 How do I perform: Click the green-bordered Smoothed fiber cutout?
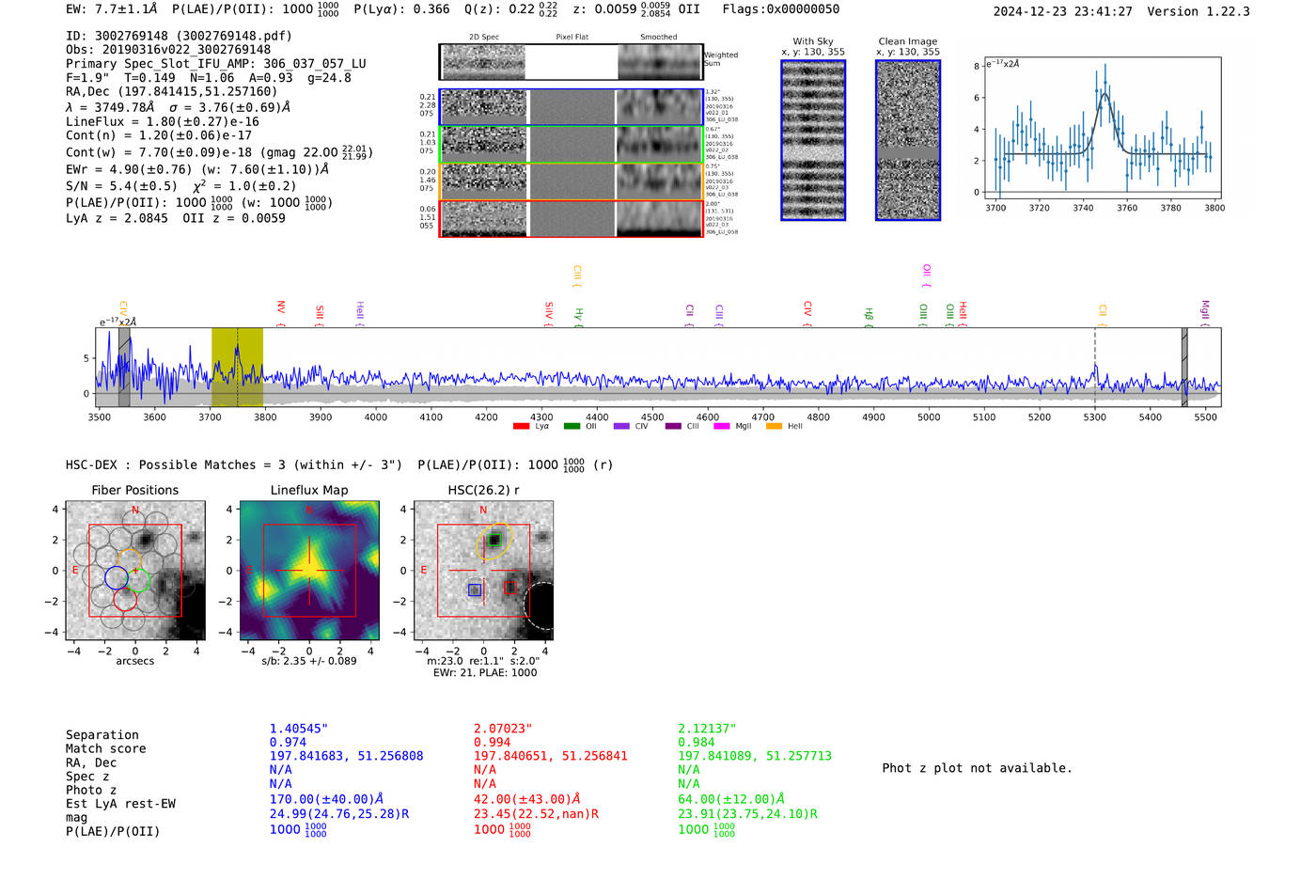click(660, 144)
